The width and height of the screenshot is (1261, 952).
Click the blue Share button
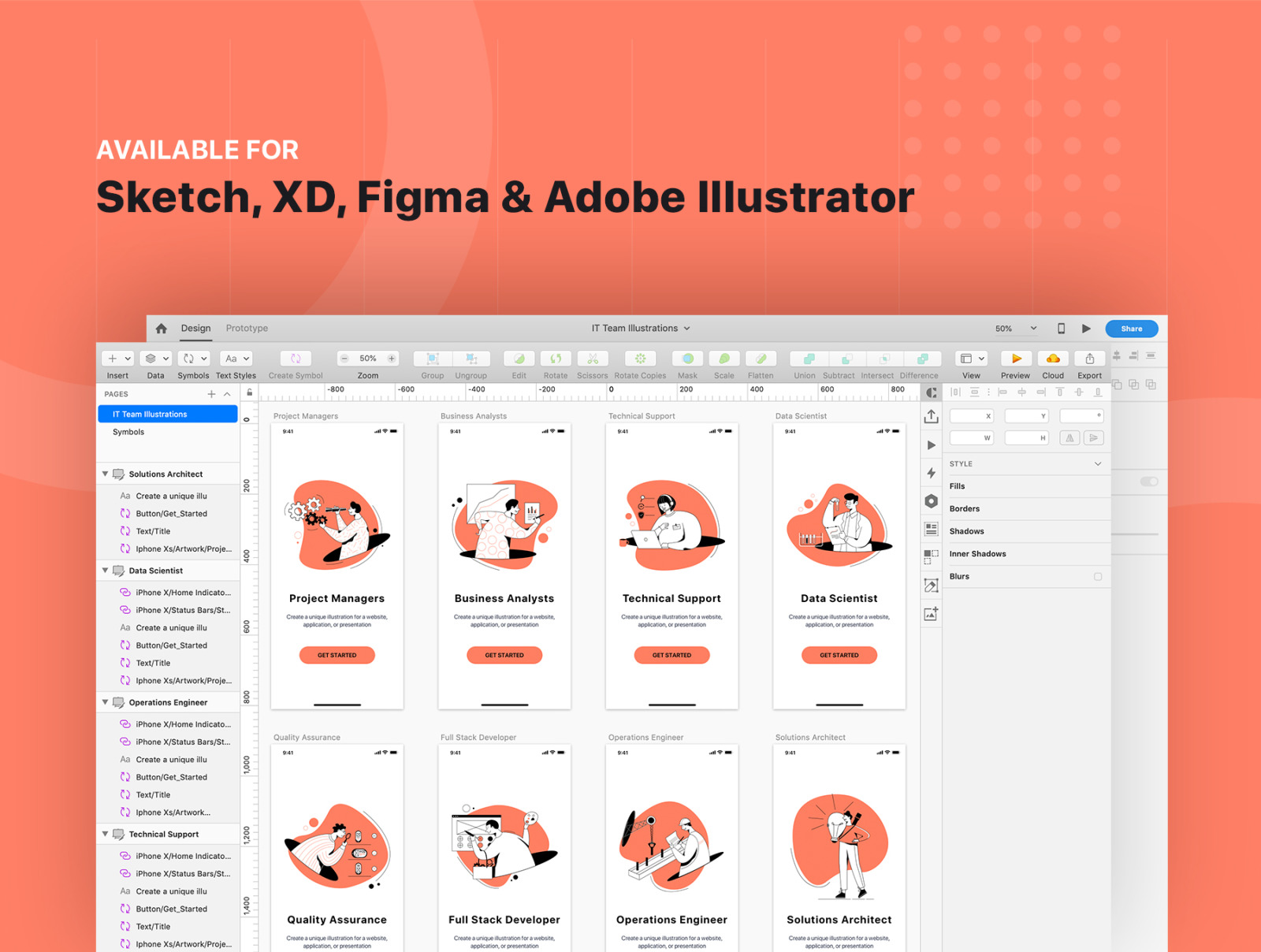(x=1132, y=329)
